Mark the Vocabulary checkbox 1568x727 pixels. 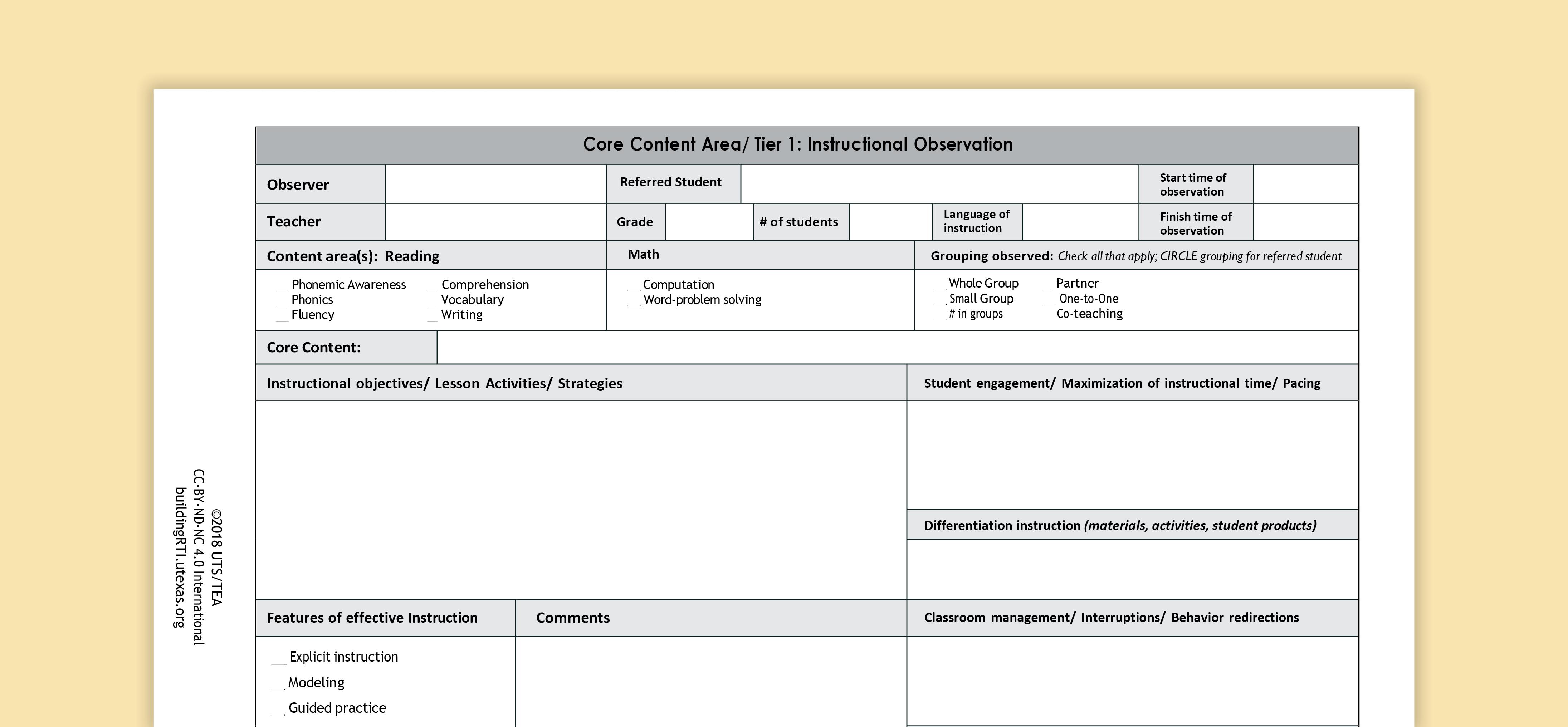click(x=432, y=300)
